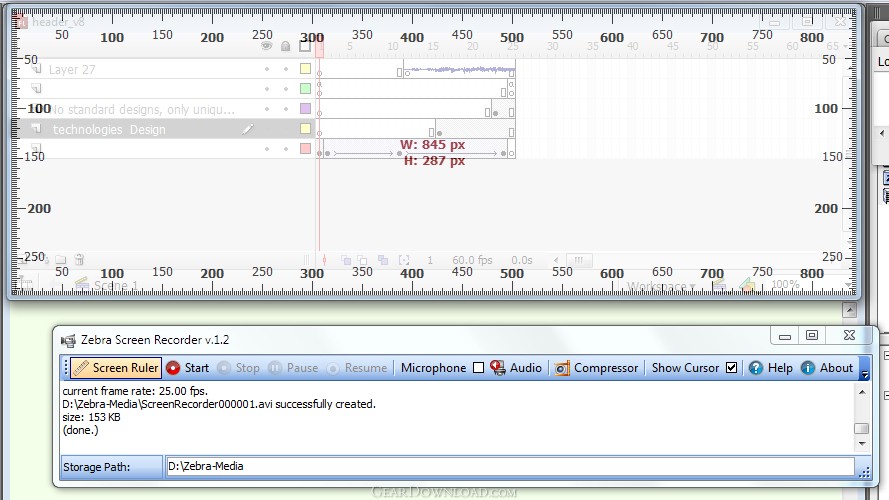Click the Resume recording button
Screen dimensions: 889x500
click(357, 368)
